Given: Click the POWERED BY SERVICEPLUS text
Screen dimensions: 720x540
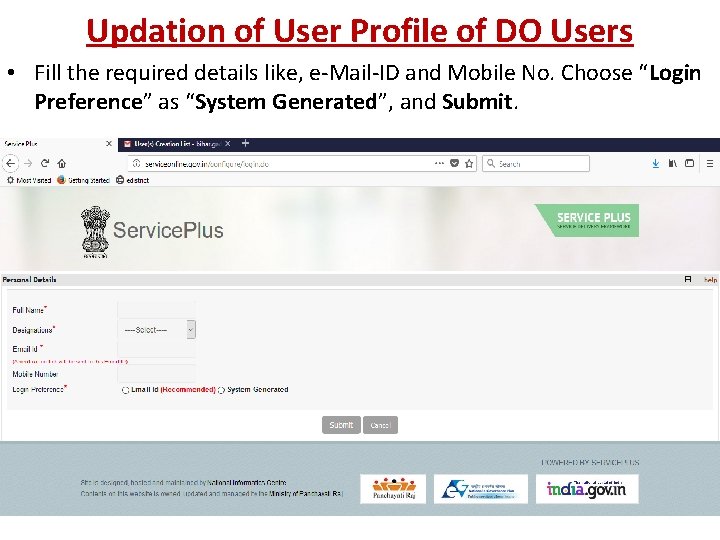Looking at the screenshot, I should point(590,462).
